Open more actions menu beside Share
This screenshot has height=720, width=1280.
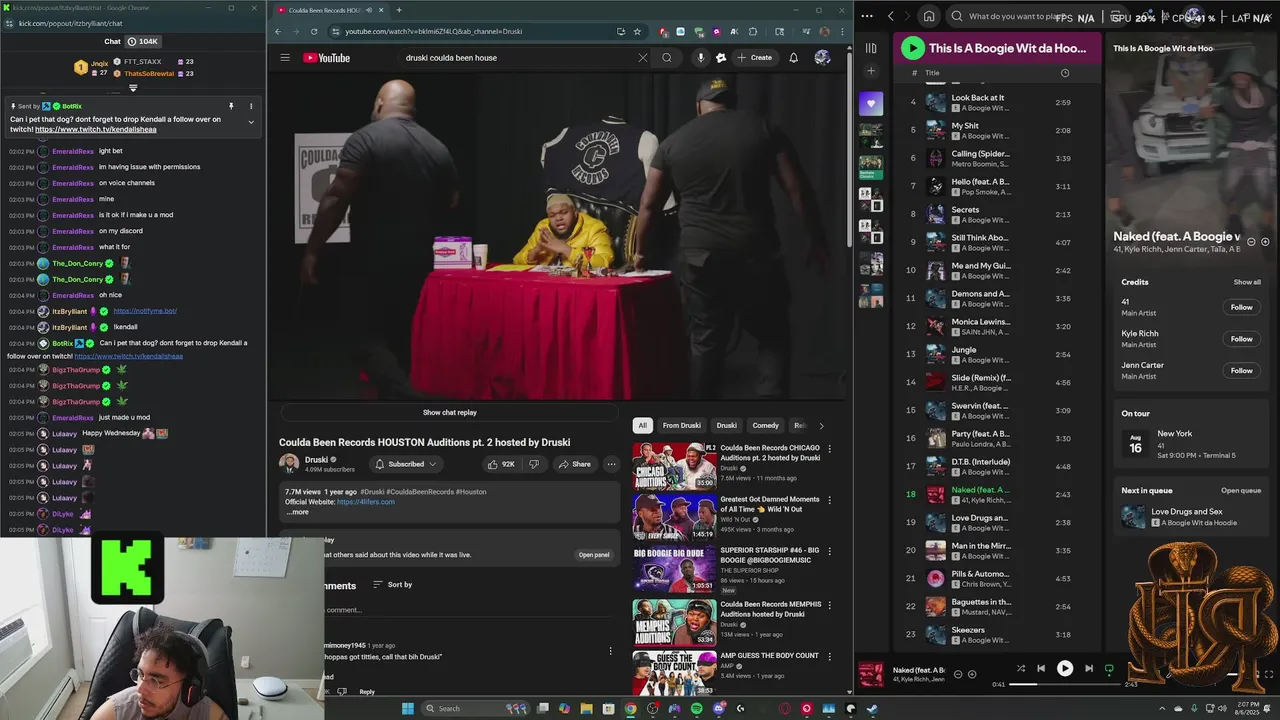pyautogui.click(x=611, y=464)
